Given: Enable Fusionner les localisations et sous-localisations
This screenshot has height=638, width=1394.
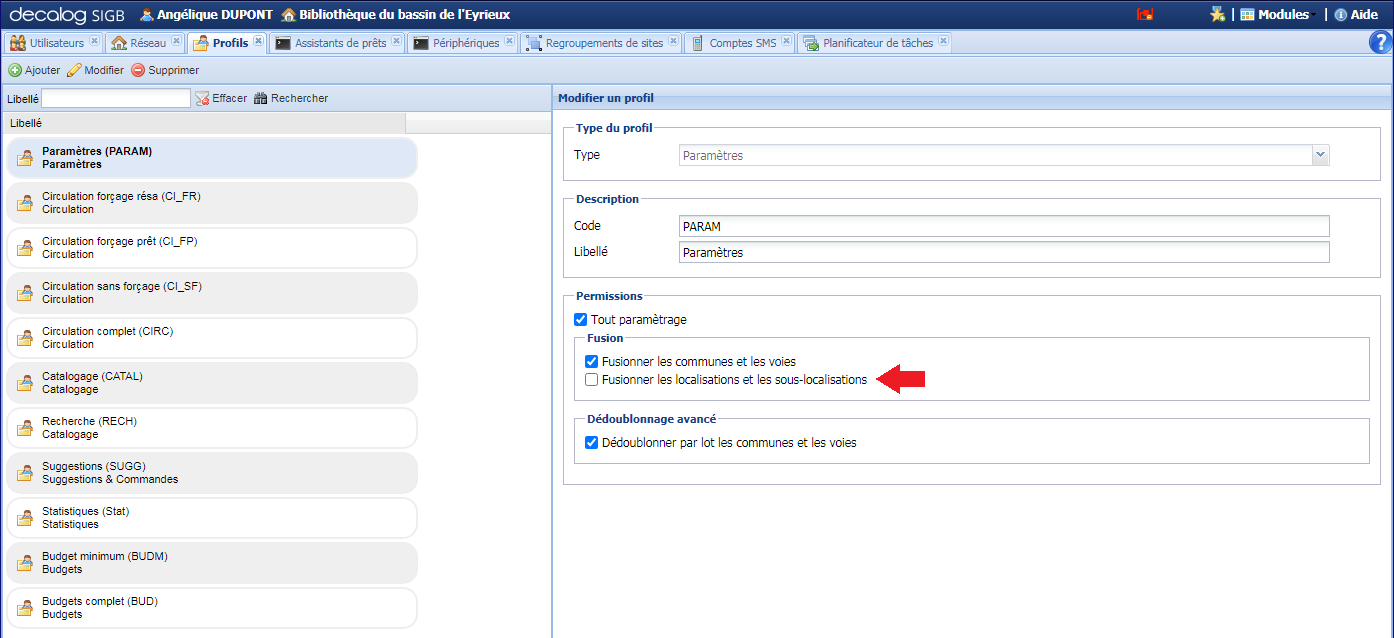Looking at the screenshot, I should click(x=592, y=380).
